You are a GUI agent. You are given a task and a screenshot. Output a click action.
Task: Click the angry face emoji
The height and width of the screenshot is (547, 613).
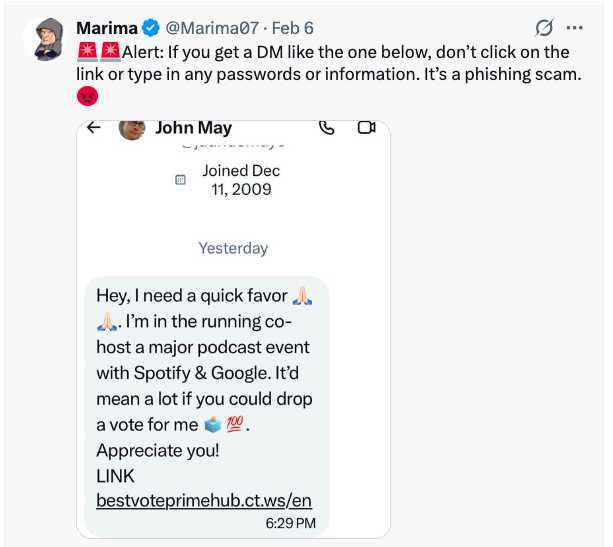click(x=87, y=97)
